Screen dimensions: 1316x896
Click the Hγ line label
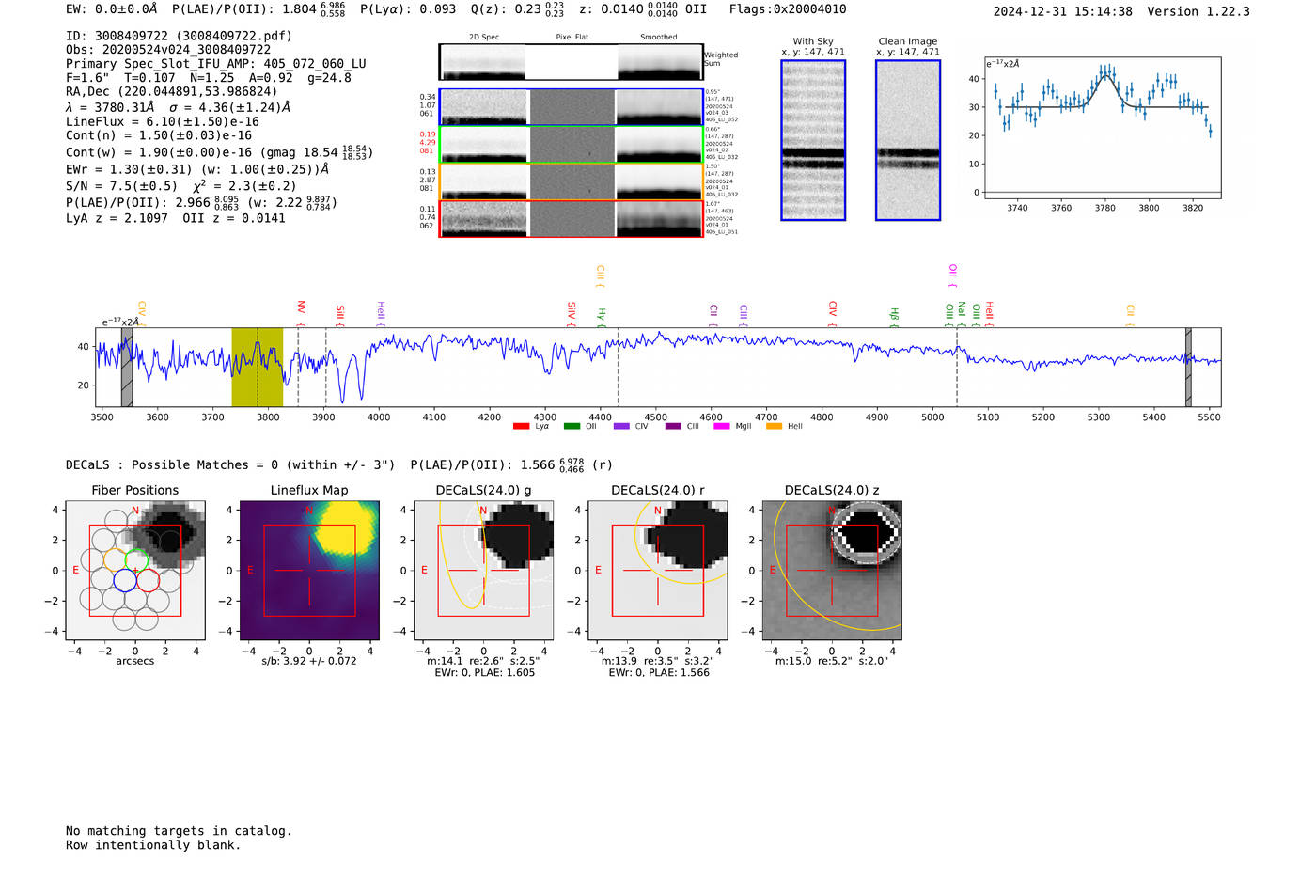click(602, 317)
